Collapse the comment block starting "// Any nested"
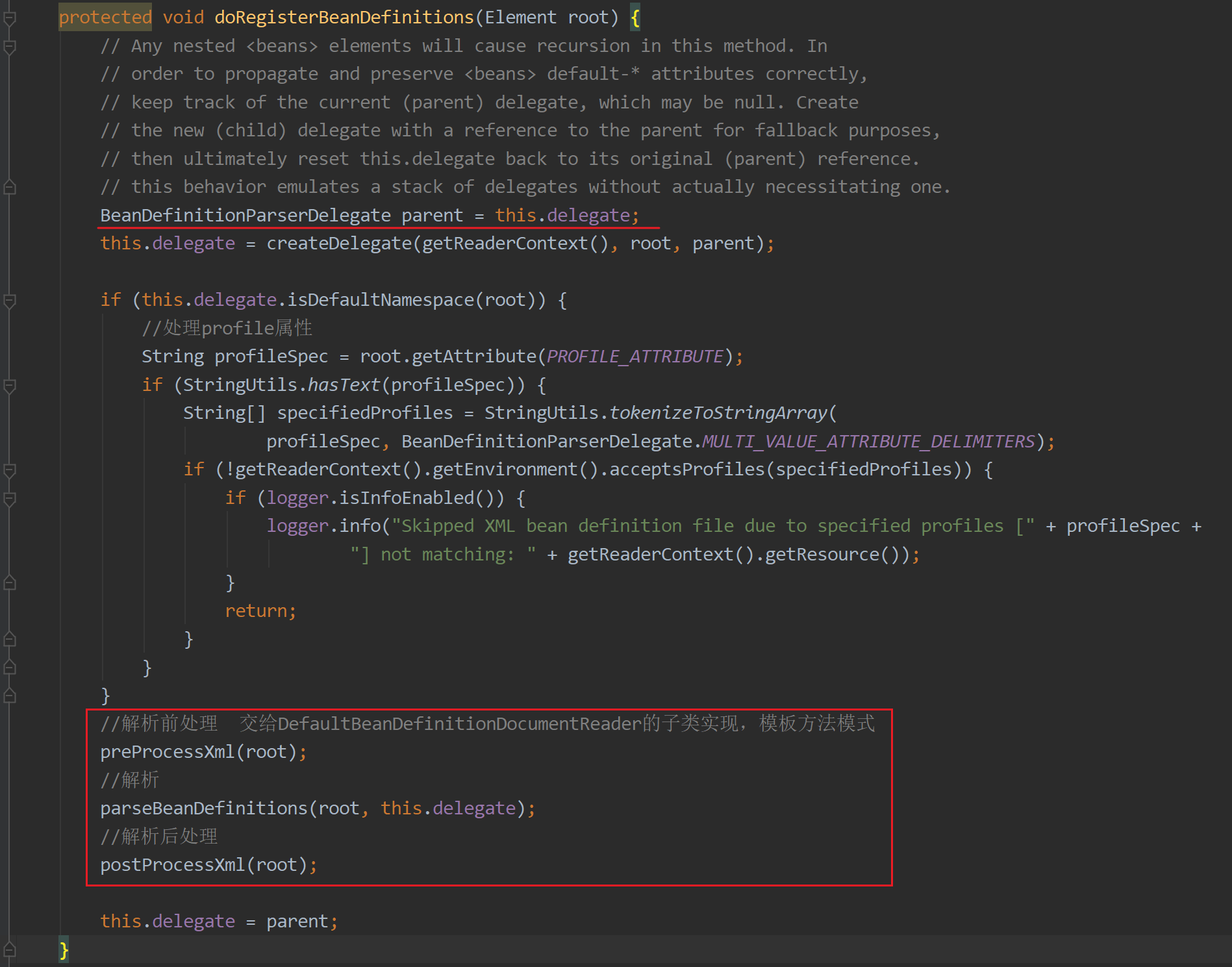Image resolution: width=1232 pixels, height=967 pixels. [x=10, y=47]
